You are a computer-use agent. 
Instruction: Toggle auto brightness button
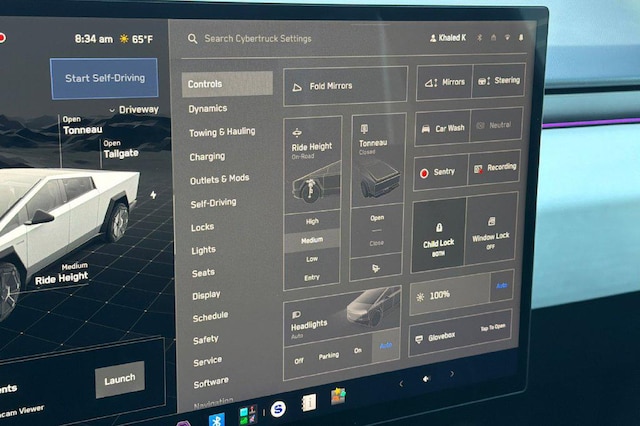point(502,286)
